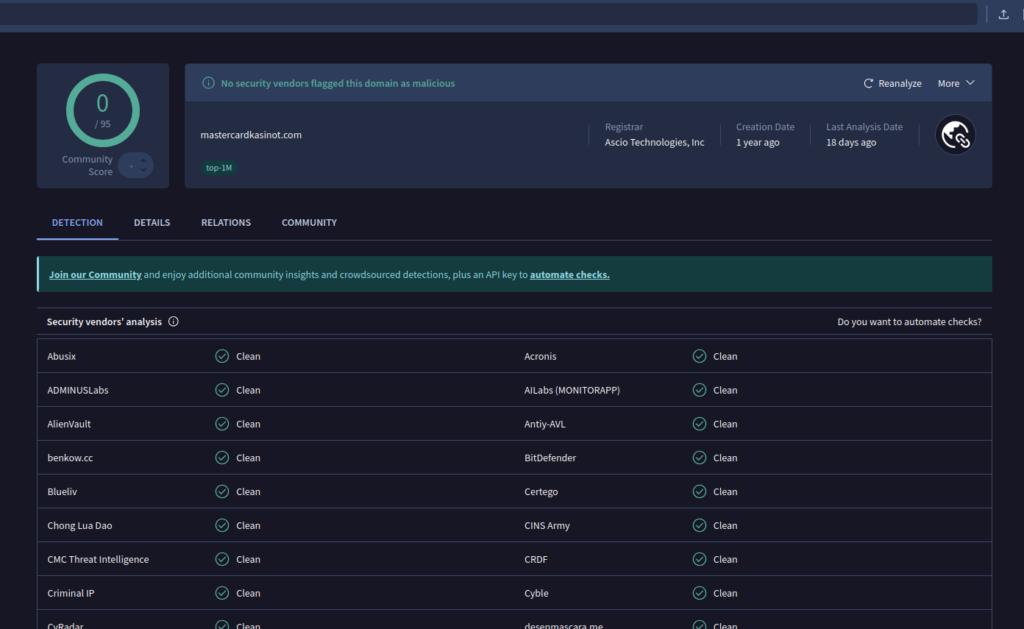
Task: Click the Do you want to automate checks link
Action: point(910,321)
